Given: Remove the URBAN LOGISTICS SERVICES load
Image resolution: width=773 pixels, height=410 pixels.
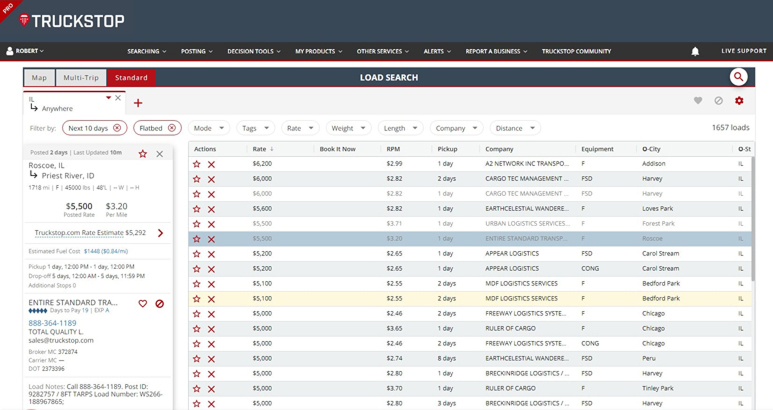Looking at the screenshot, I should pyautogui.click(x=211, y=224).
